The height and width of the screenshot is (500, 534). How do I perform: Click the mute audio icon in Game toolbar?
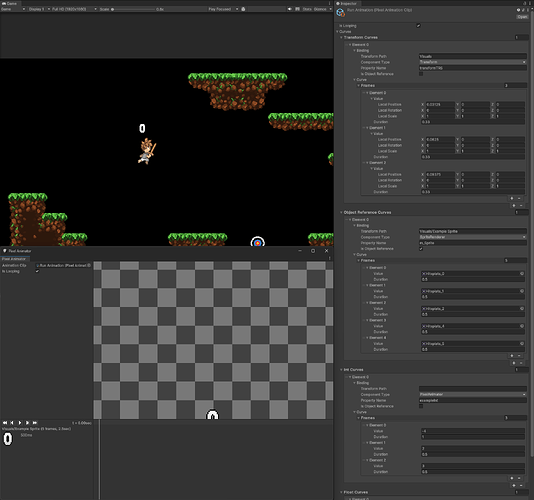coord(290,9)
